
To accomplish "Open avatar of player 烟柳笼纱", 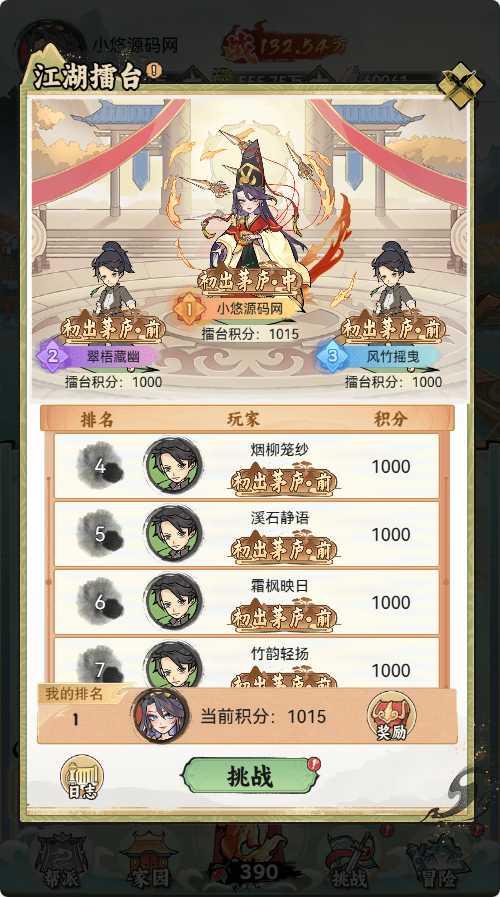I will point(173,466).
